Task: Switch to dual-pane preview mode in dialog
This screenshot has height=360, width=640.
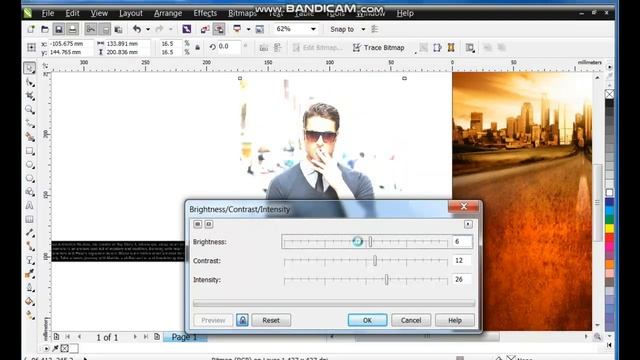Action: click(198, 224)
